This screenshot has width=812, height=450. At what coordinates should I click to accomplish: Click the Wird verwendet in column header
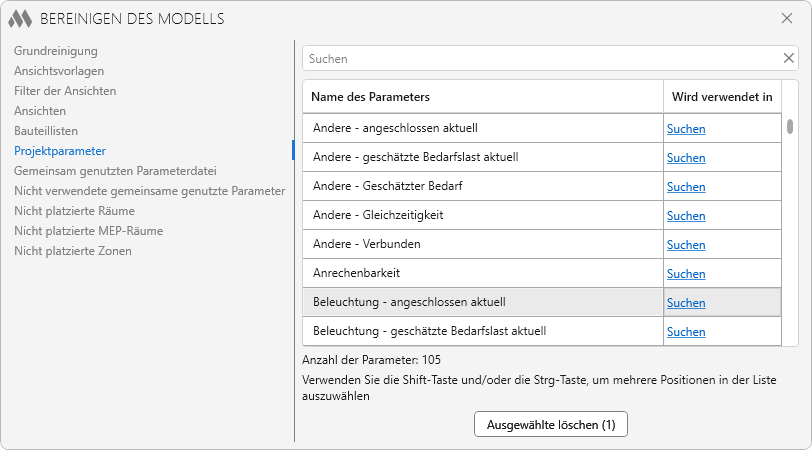tap(720, 97)
